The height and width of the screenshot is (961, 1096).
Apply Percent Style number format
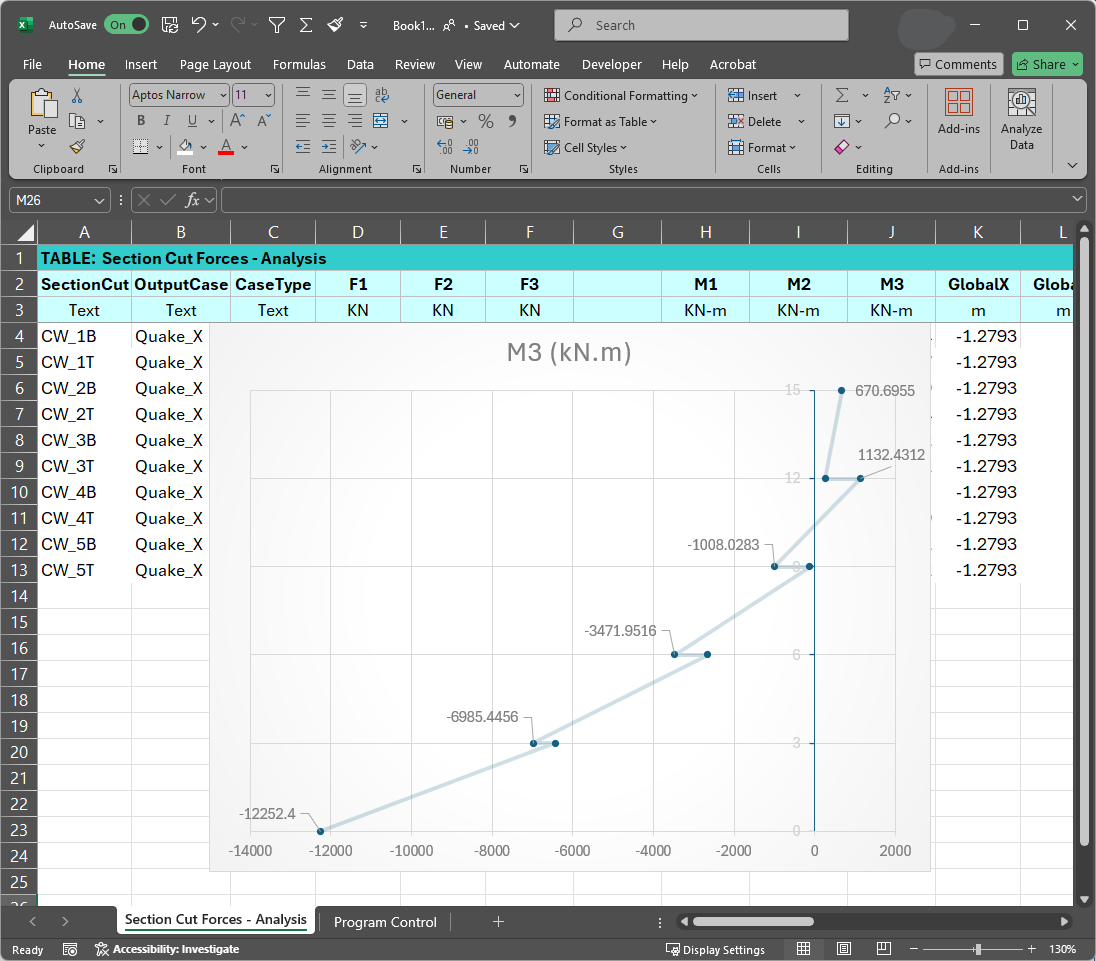(486, 121)
